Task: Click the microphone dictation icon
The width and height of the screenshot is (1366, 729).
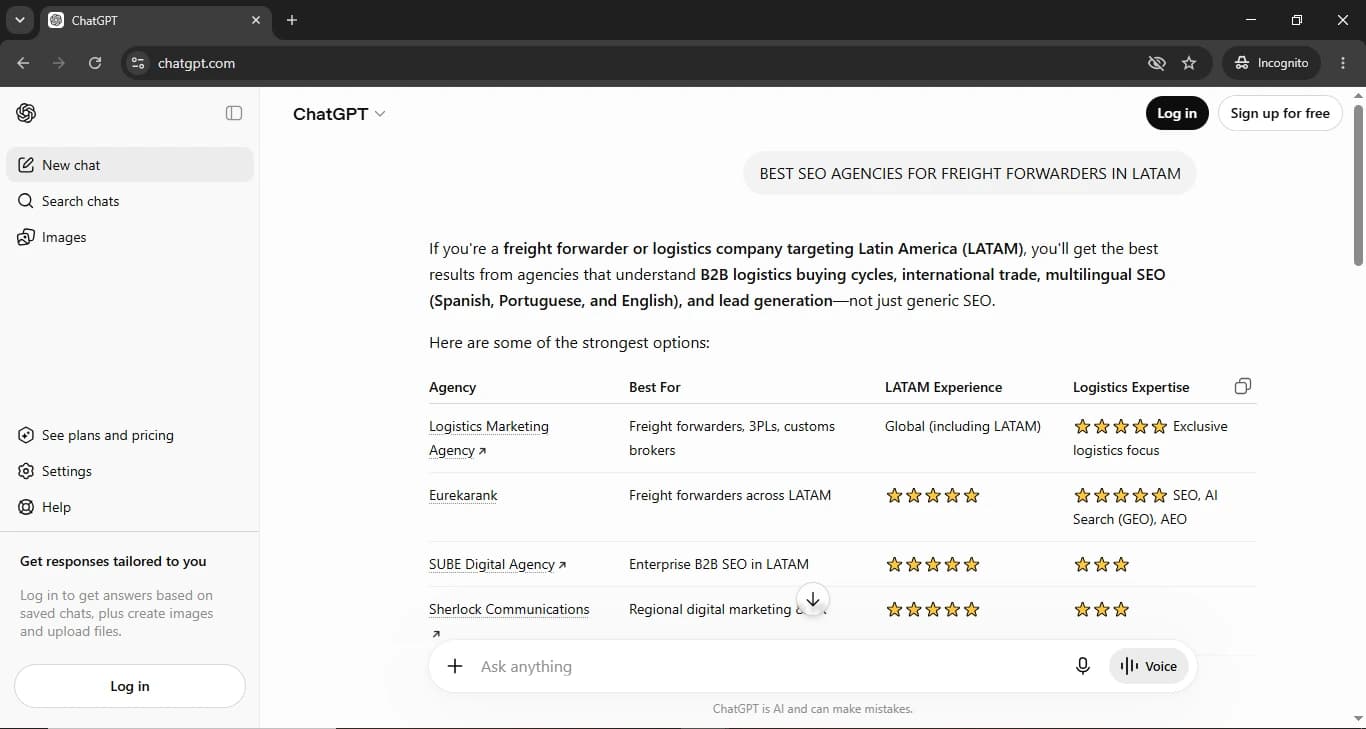Action: [x=1083, y=666]
